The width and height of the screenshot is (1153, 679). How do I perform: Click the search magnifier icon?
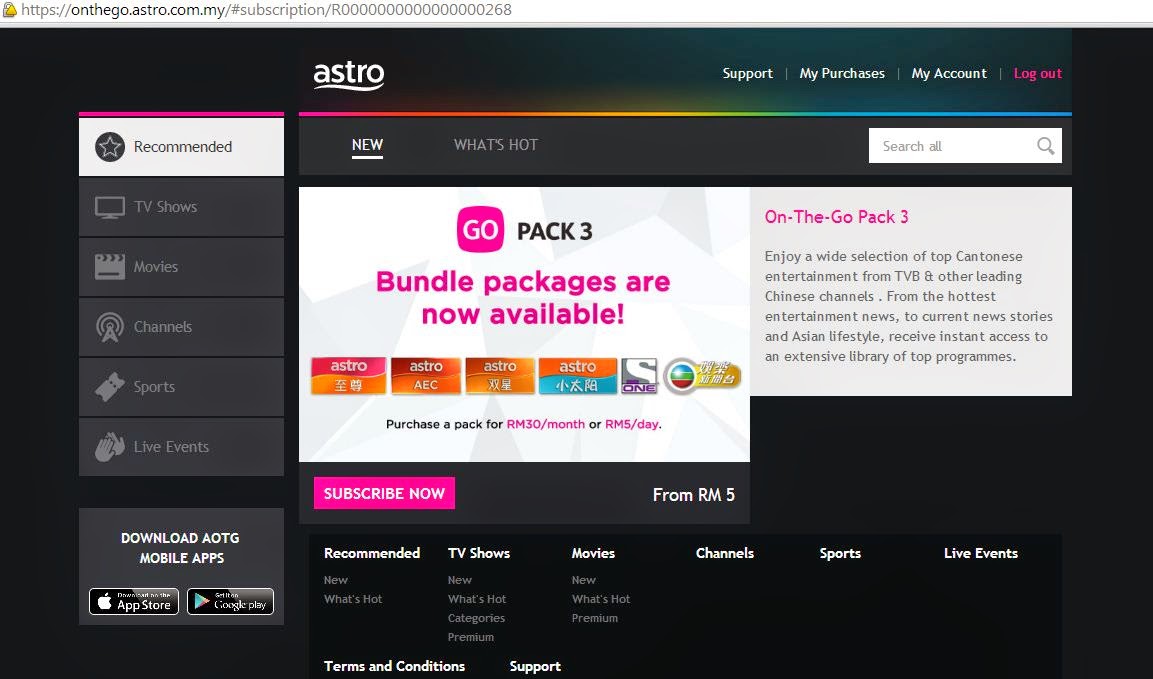(x=1046, y=146)
